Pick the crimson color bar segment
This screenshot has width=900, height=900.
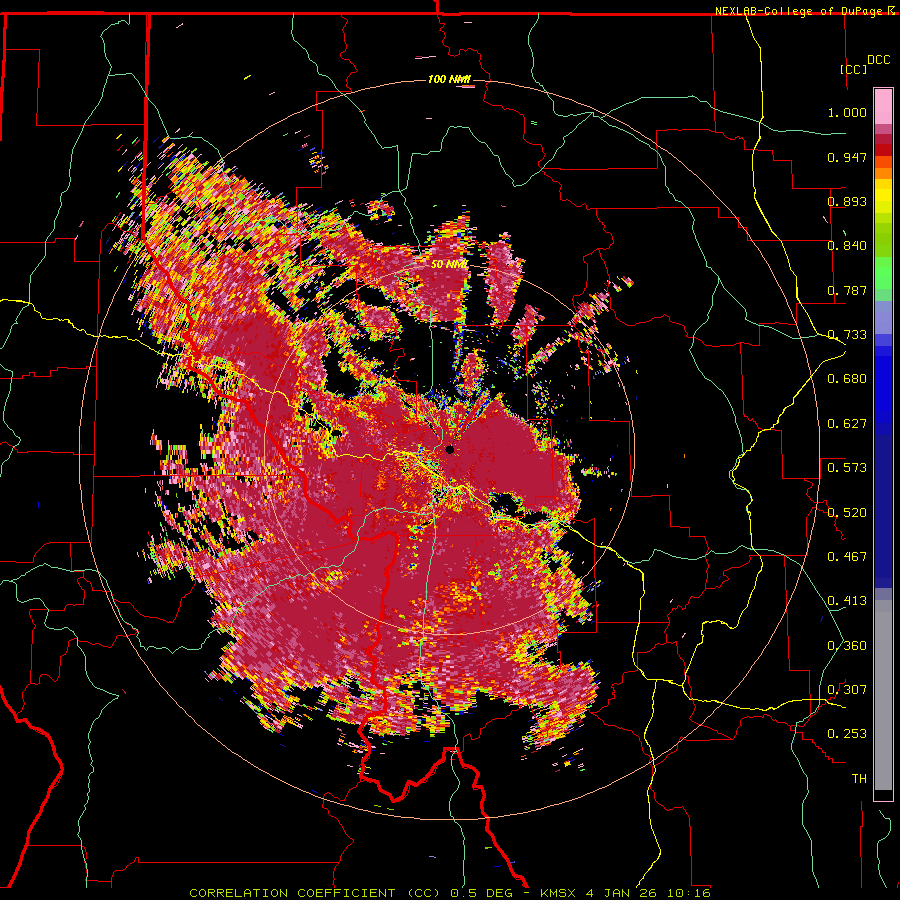pyautogui.click(x=883, y=139)
